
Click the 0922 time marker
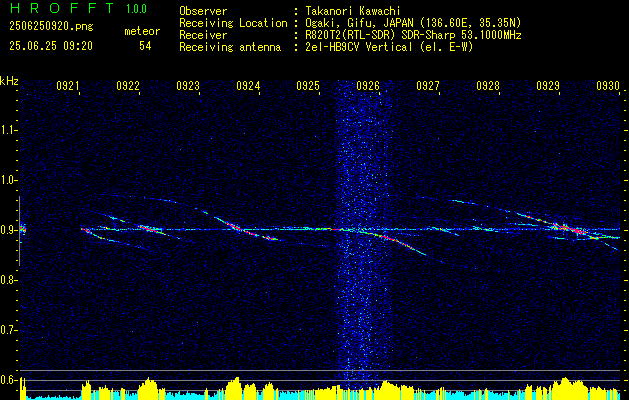click(128, 86)
